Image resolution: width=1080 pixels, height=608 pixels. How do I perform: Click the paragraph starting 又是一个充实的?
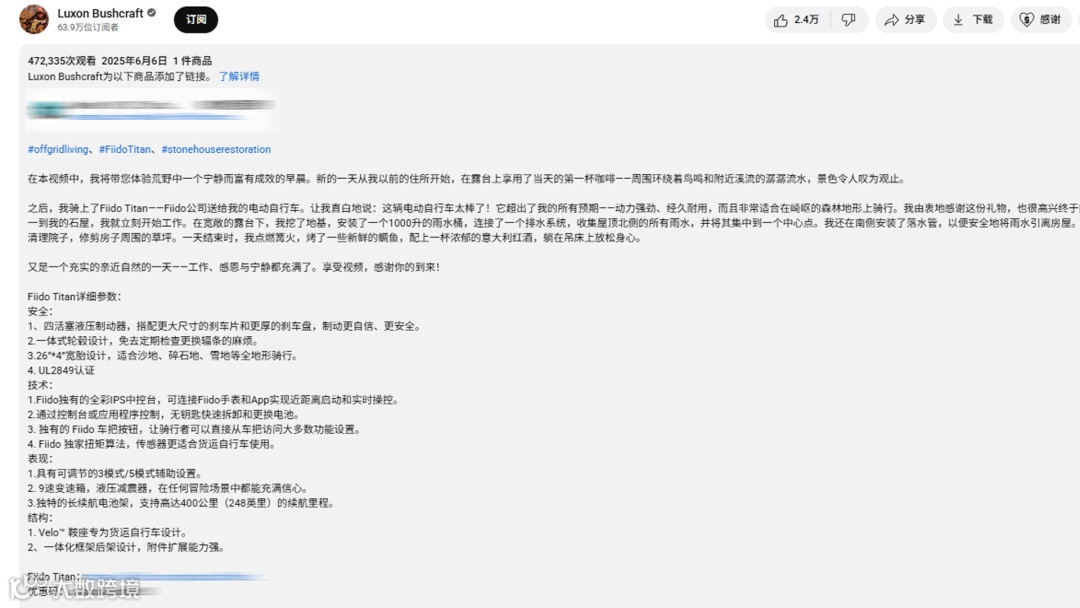[233, 267]
